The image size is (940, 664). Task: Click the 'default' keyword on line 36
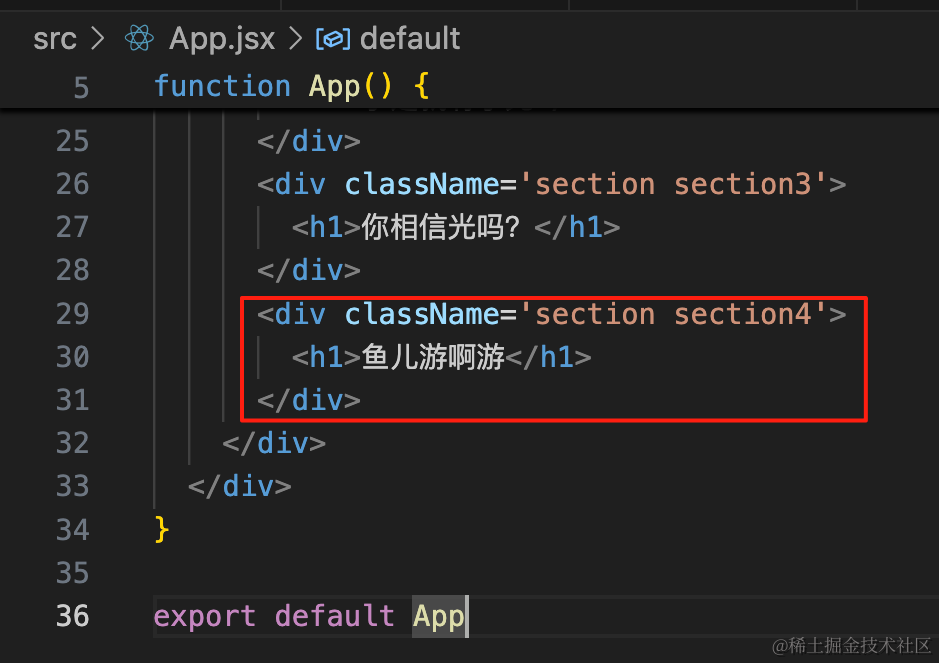[x=335, y=617]
